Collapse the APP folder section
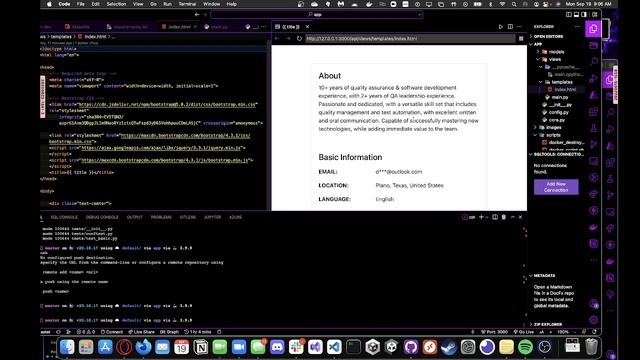Image resolution: width=640 pixels, height=360 pixels. [x=538, y=44]
